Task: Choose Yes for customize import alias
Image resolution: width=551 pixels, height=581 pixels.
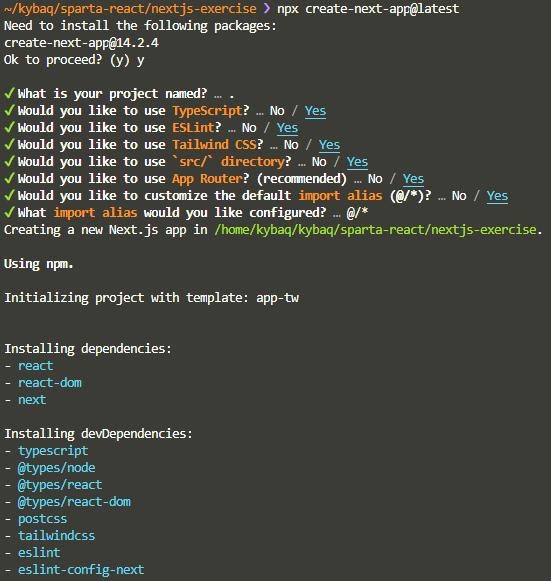Action: coord(497,196)
